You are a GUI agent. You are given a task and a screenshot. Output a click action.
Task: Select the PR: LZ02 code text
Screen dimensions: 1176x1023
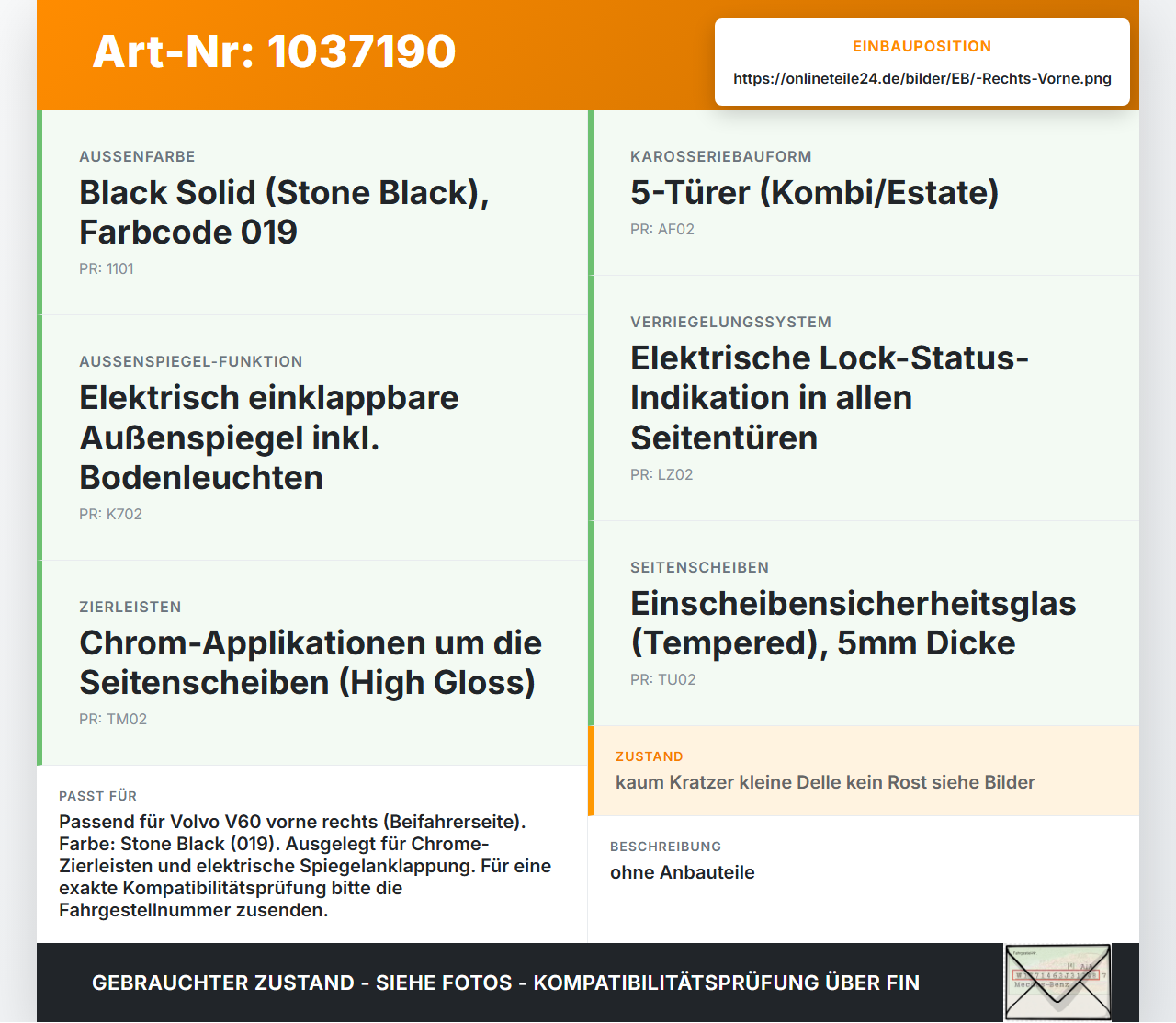(661, 474)
